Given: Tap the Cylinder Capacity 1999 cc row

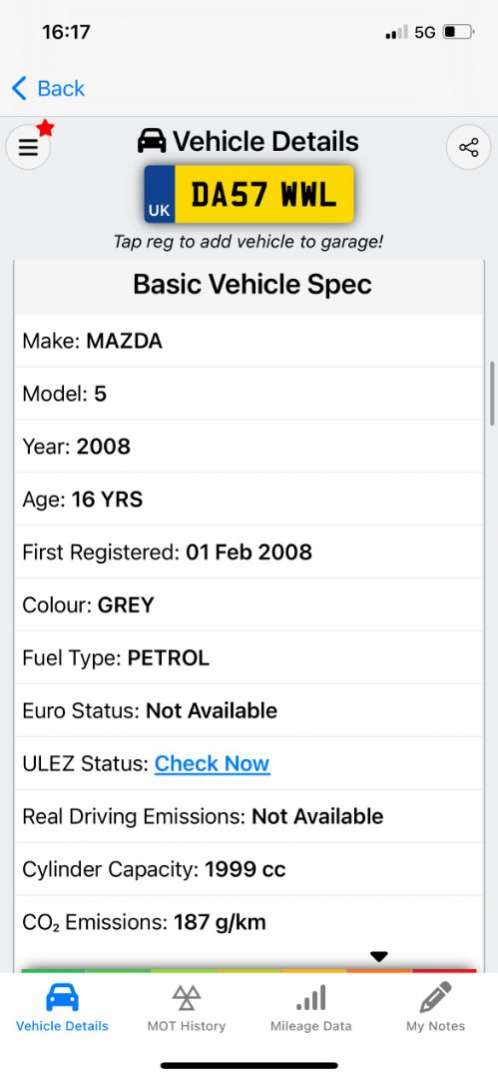Looking at the screenshot, I should pyautogui.click(x=249, y=869).
